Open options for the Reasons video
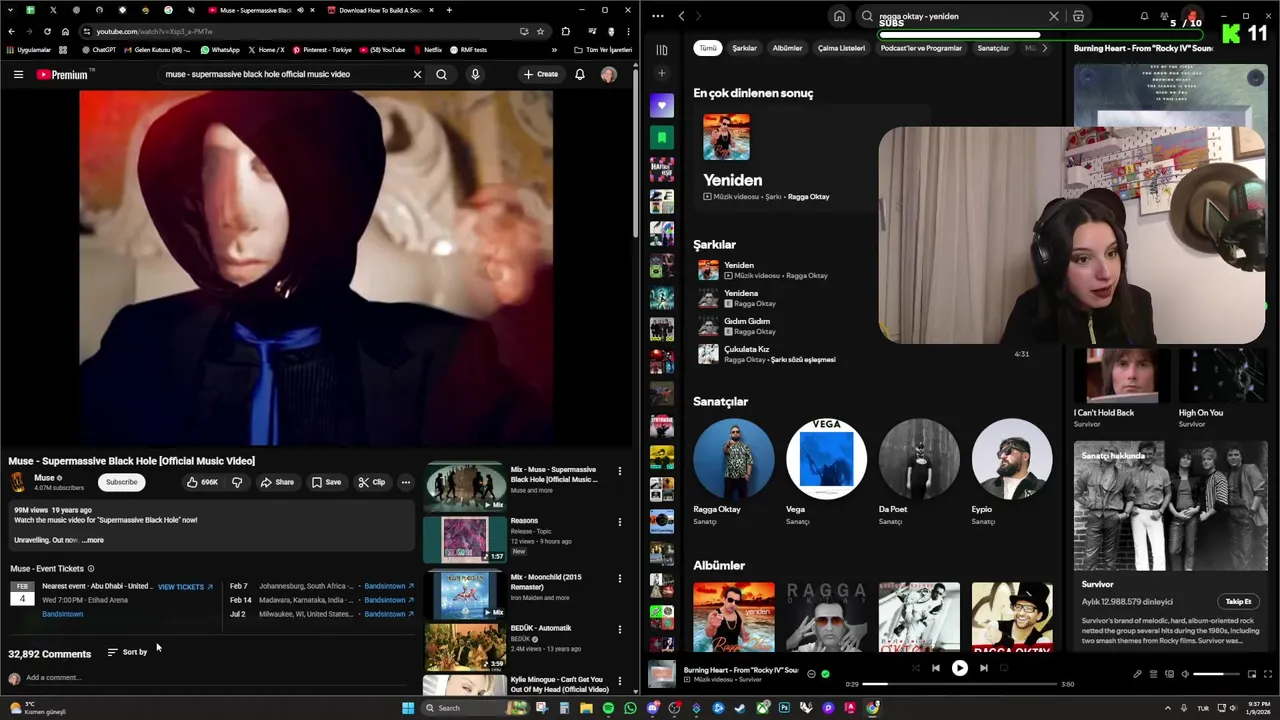This screenshot has height=720, width=1280. [619, 522]
